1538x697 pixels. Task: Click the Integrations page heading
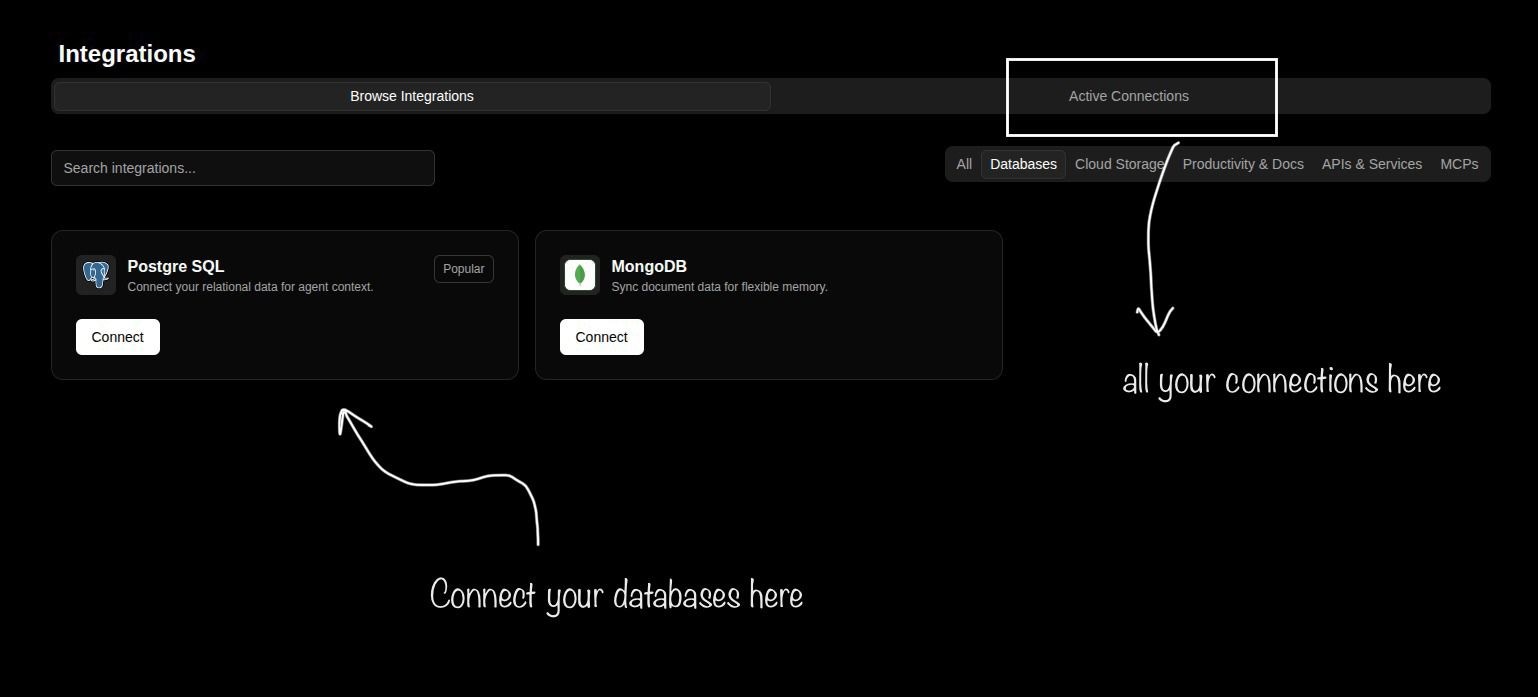tap(126, 54)
